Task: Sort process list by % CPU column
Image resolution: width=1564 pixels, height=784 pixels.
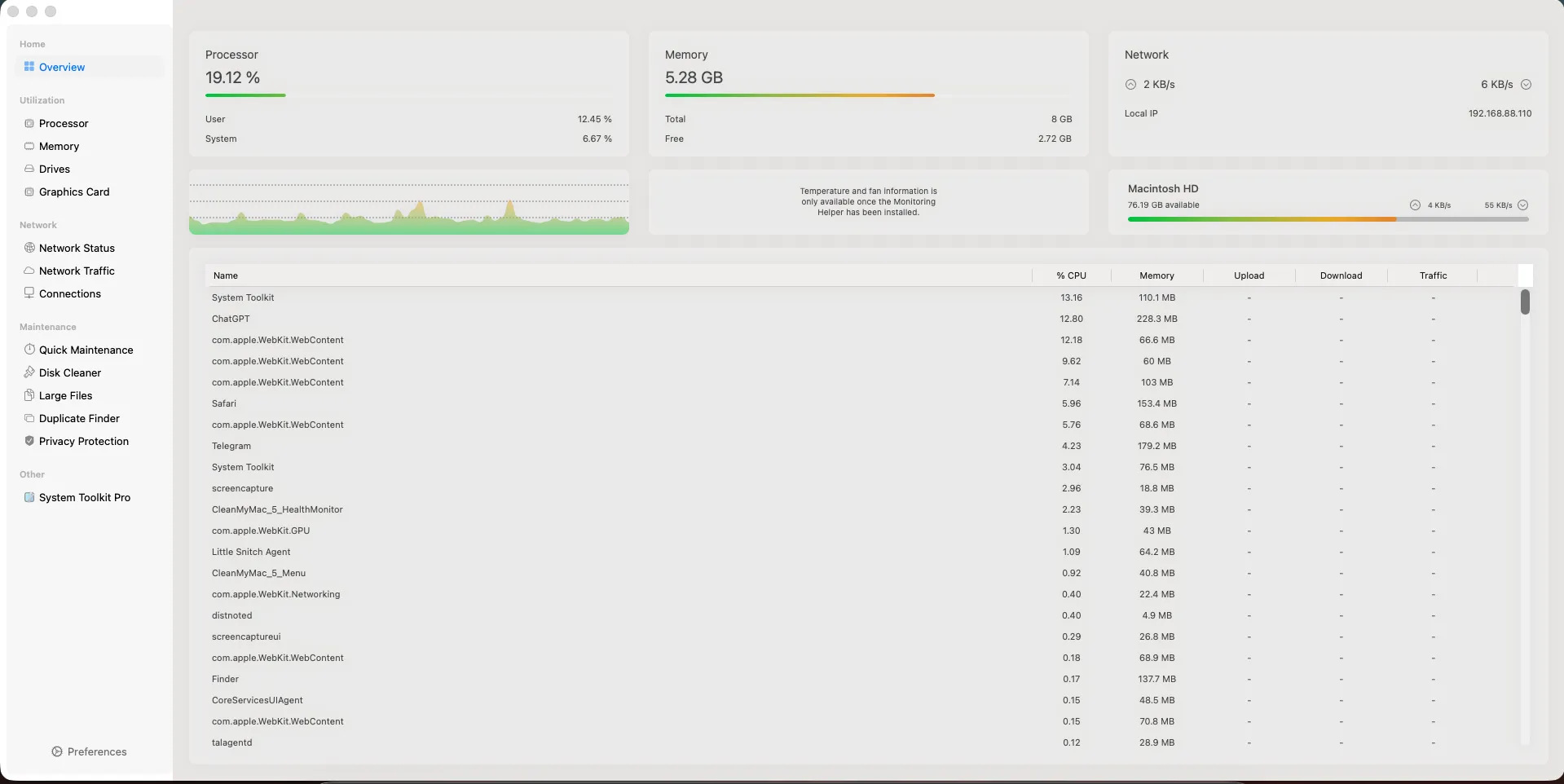Action: point(1071,276)
